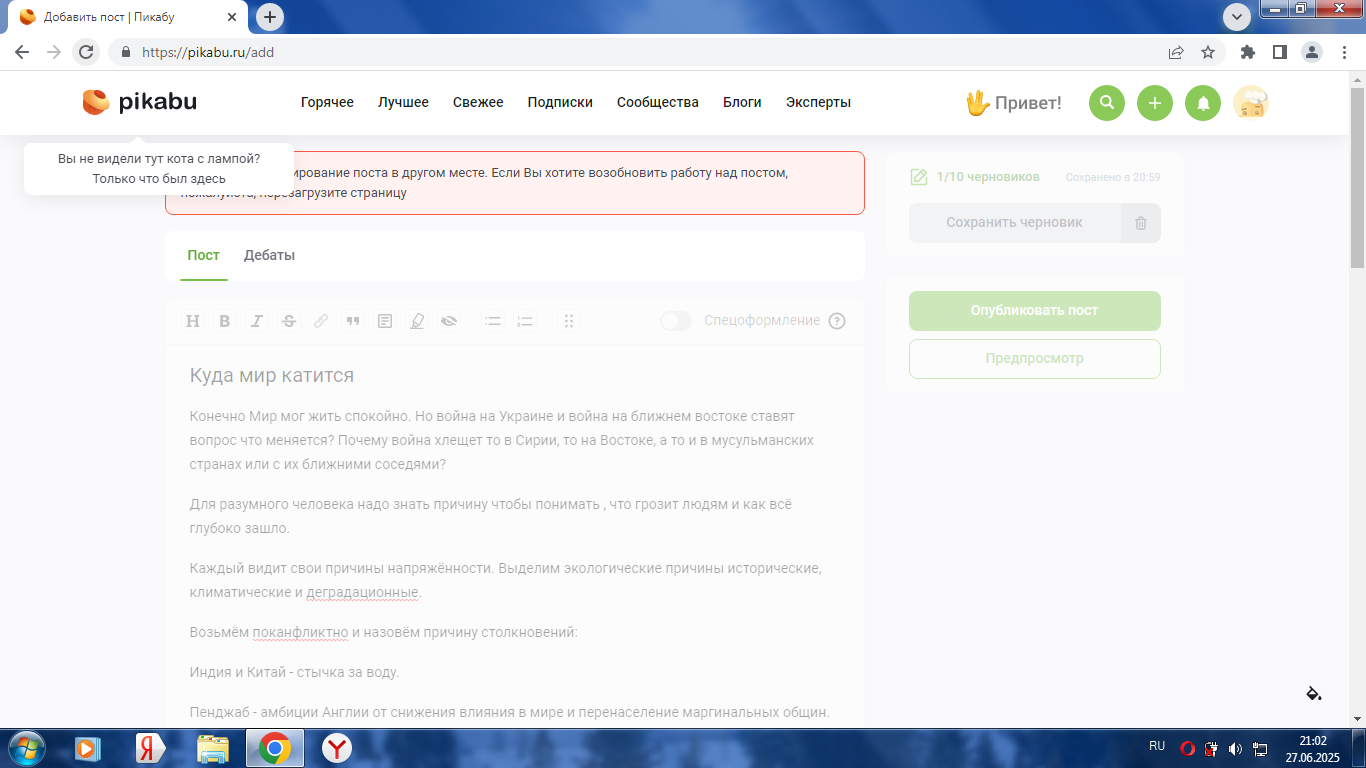Insert a quote block

pyautogui.click(x=353, y=321)
